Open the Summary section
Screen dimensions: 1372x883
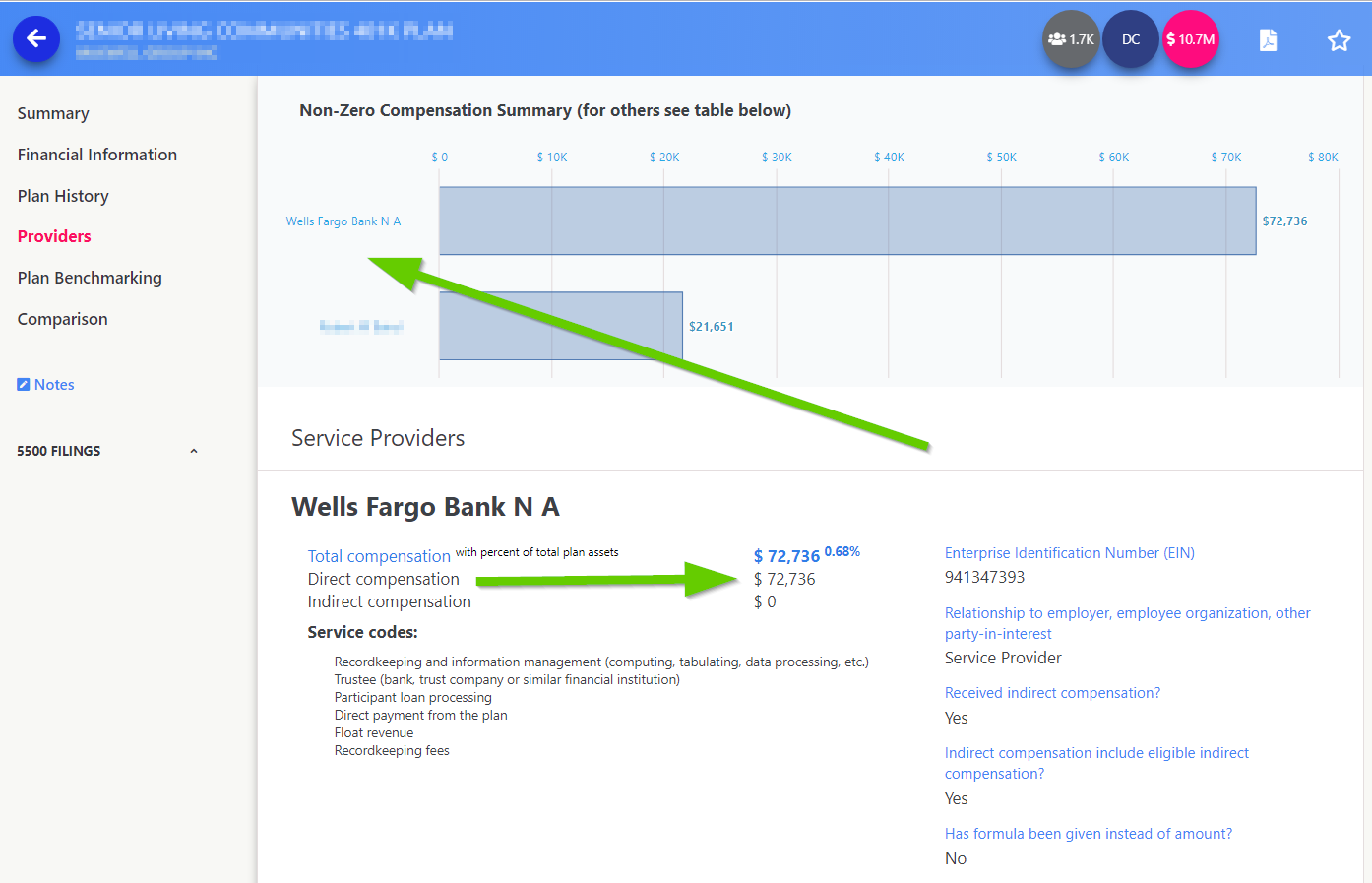(x=53, y=113)
